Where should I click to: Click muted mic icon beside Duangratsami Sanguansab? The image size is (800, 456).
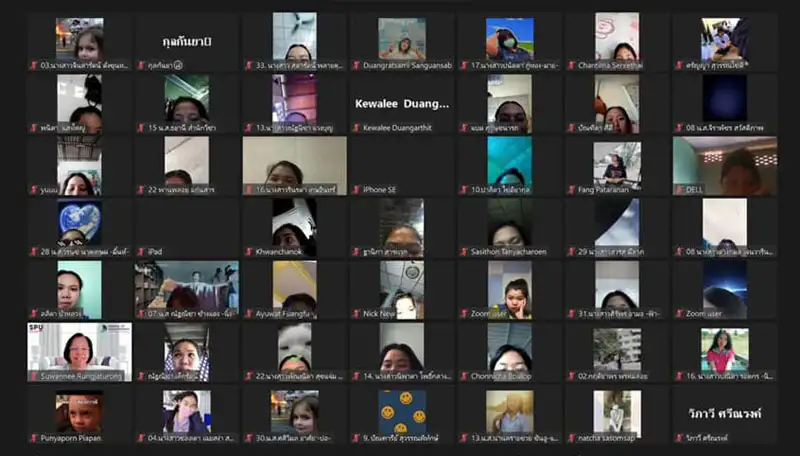pos(356,65)
